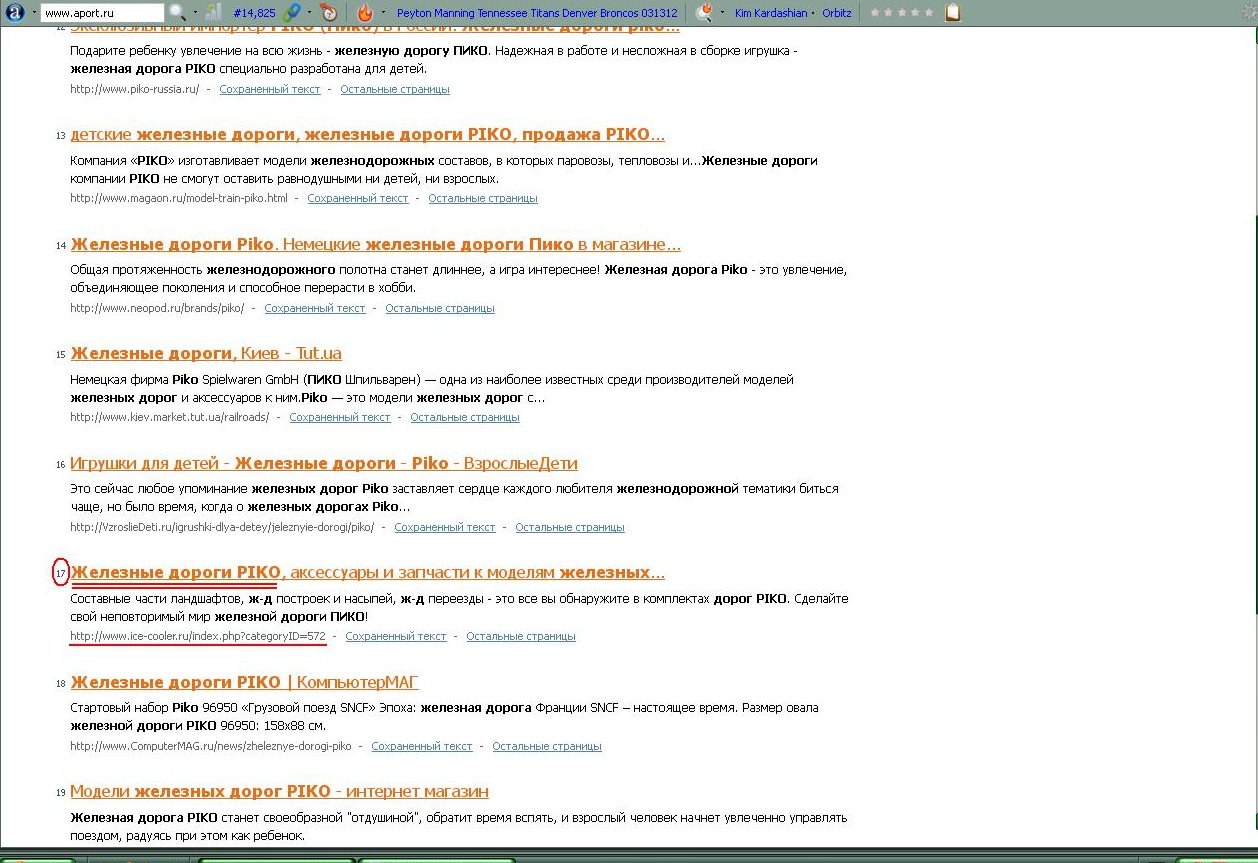Click the Wayback stopwatch icon
1258x863 pixels.
tap(329, 13)
